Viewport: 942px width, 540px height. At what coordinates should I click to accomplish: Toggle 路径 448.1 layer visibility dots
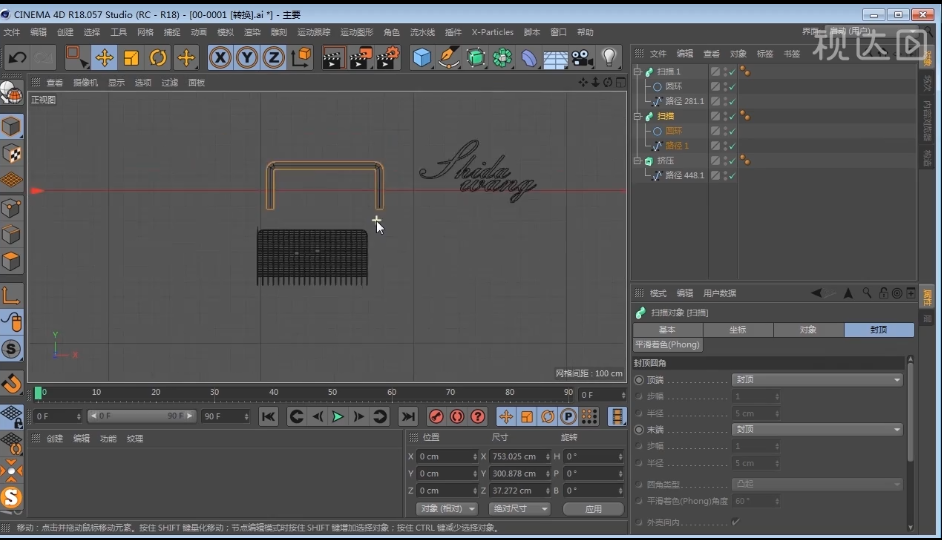pos(725,175)
